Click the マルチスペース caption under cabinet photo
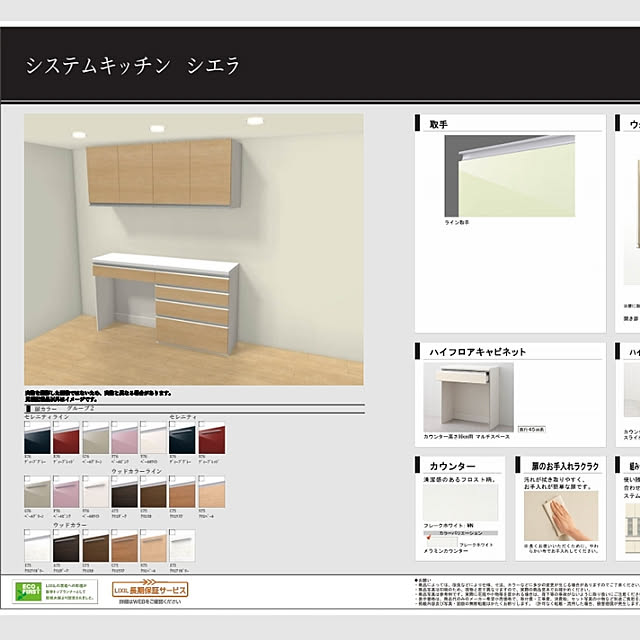Screen dimensions: 640x640 pos(467,437)
